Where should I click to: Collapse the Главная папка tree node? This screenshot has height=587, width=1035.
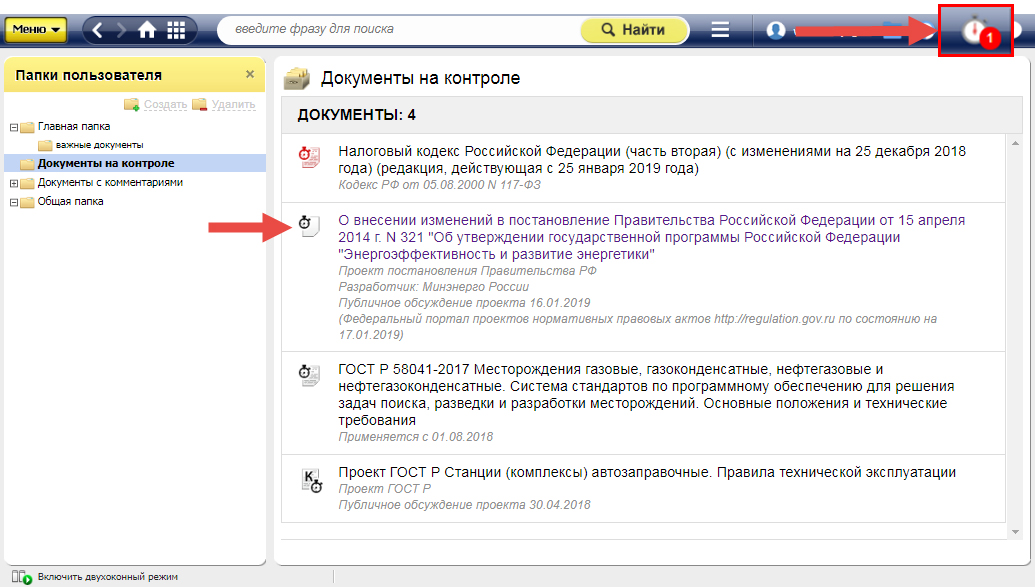click(x=14, y=127)
